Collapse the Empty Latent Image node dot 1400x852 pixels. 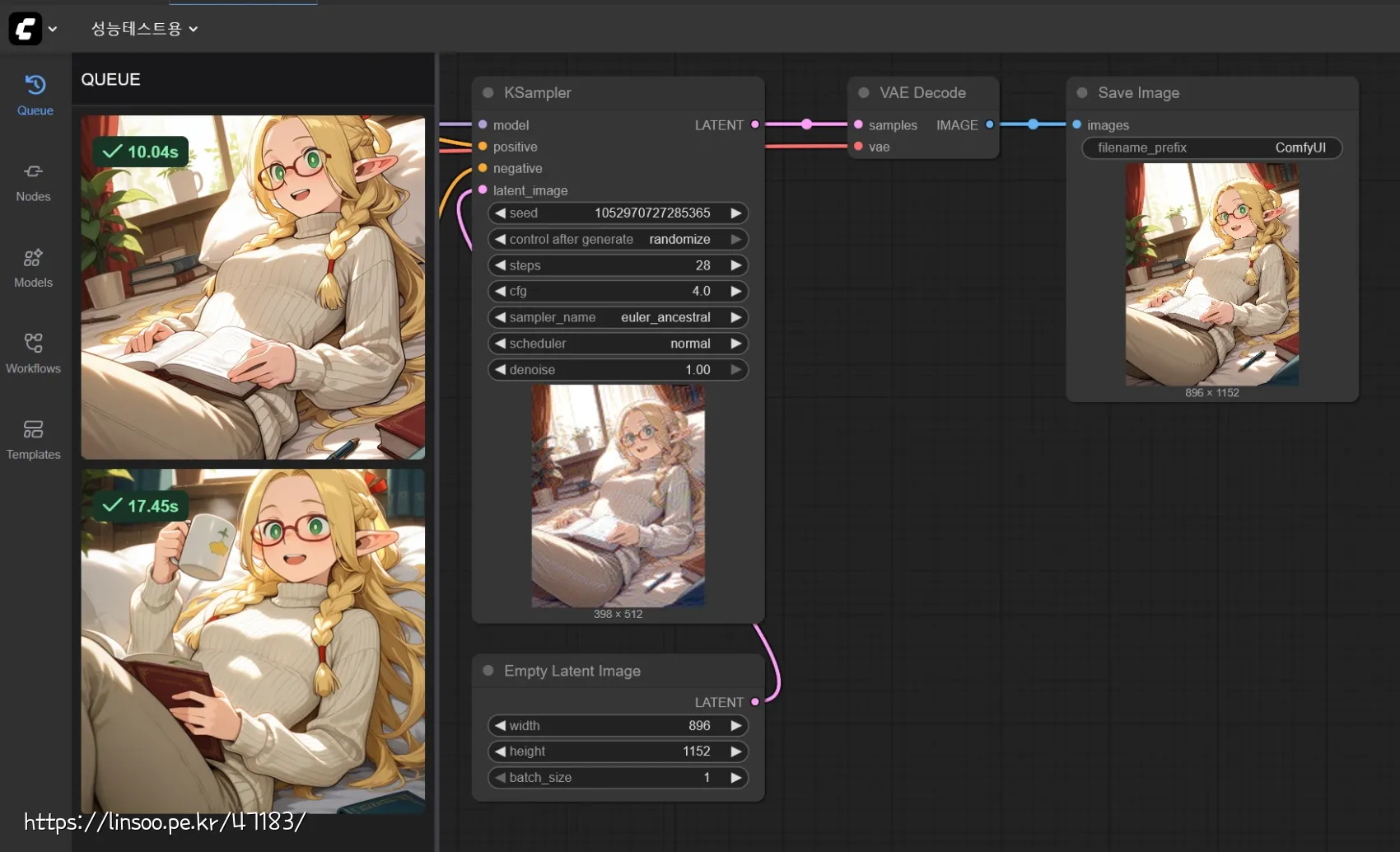coord(488,671)
